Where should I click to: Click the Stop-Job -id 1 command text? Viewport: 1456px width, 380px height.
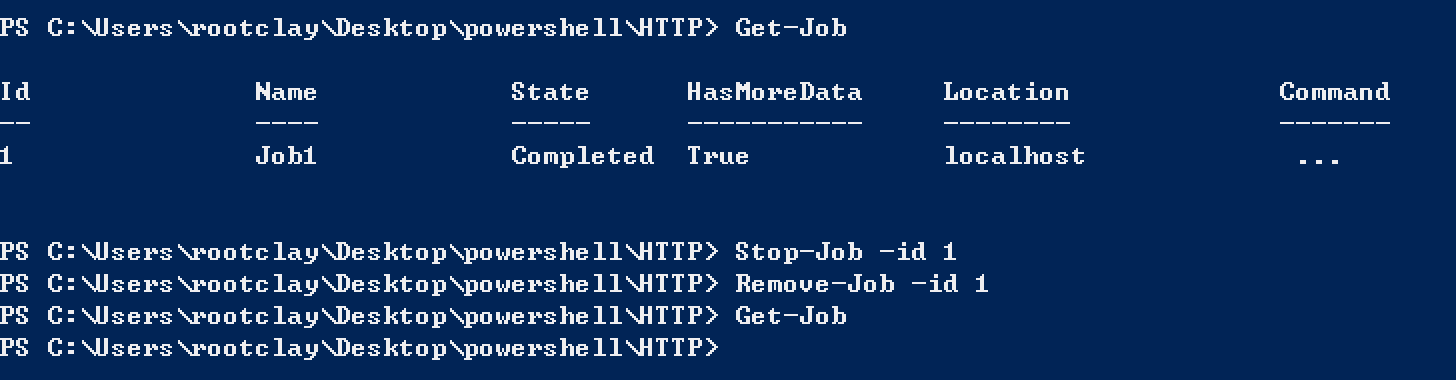click(846, 252)
